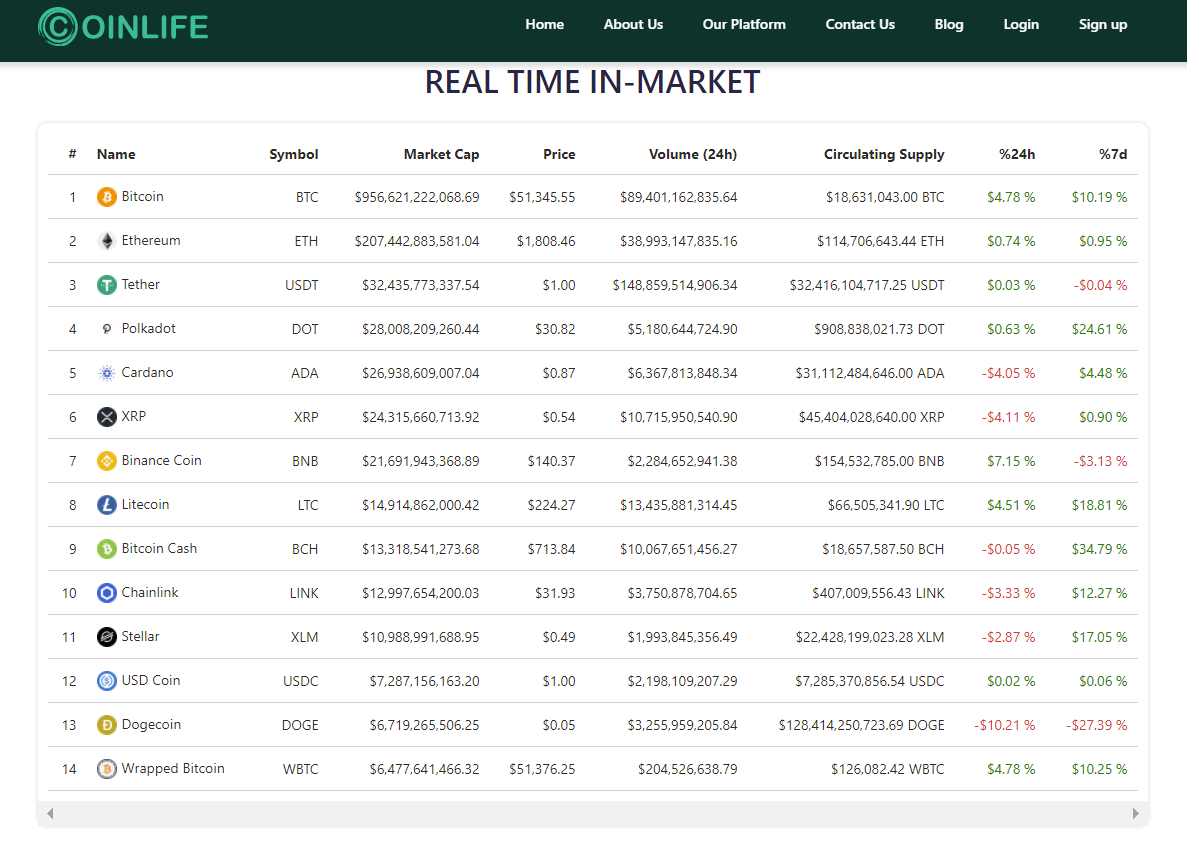Click the Binance Coin name text

(x=161, y=460)
